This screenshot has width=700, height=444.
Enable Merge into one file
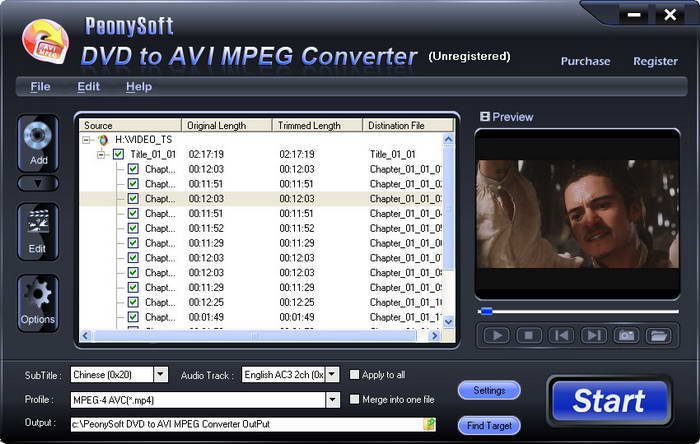click(354, 399)
